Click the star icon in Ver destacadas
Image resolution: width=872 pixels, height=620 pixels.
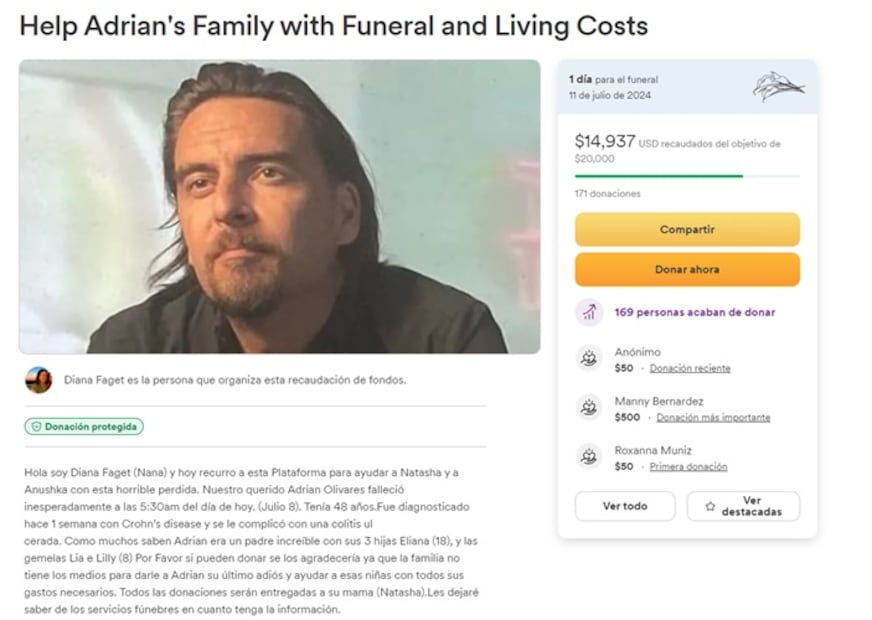click(710, 506)
